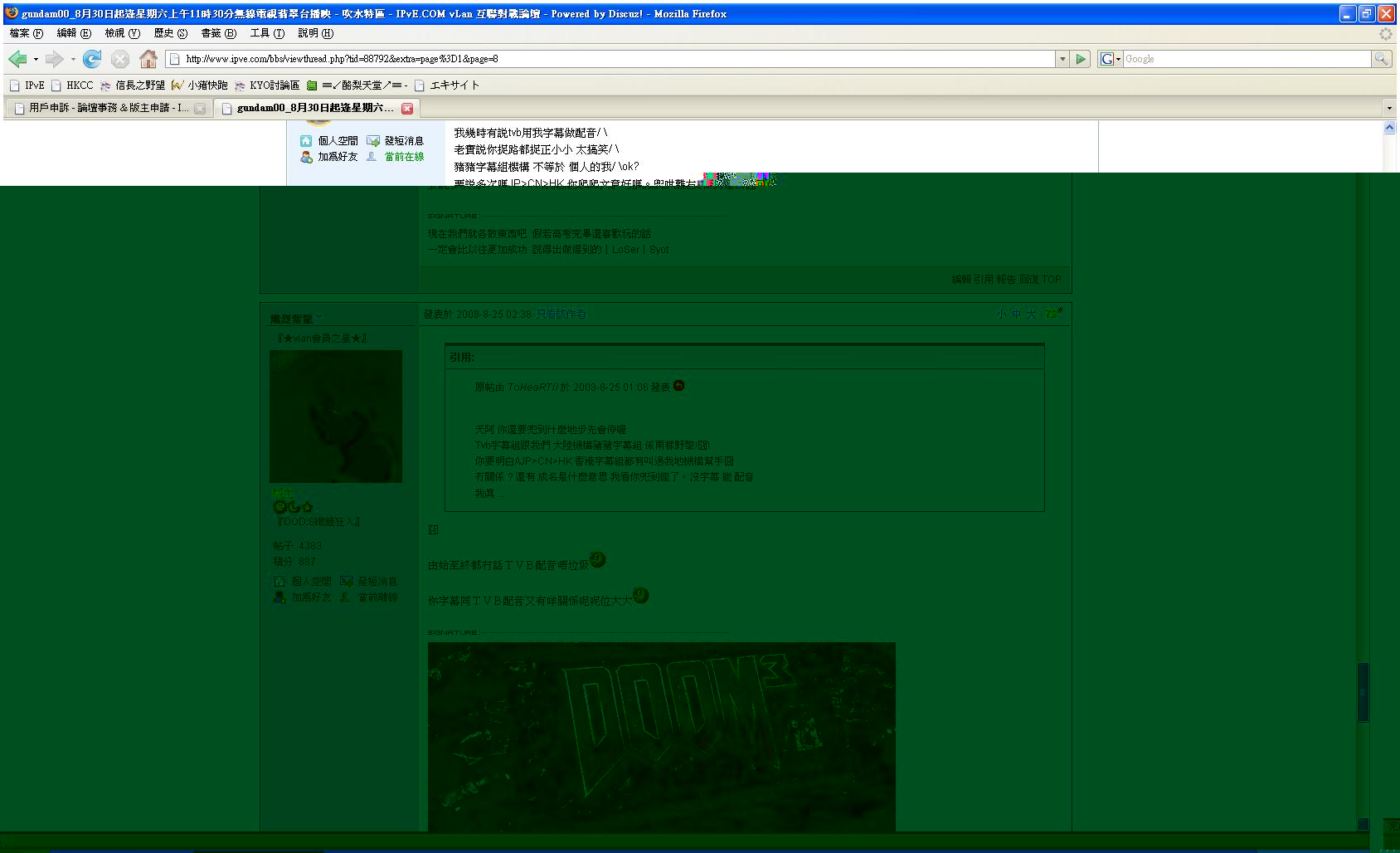This screenshot has height=853, width=1400.
Task: Click the moon medal icon under the avatar
Action: (x=293, y=508)
